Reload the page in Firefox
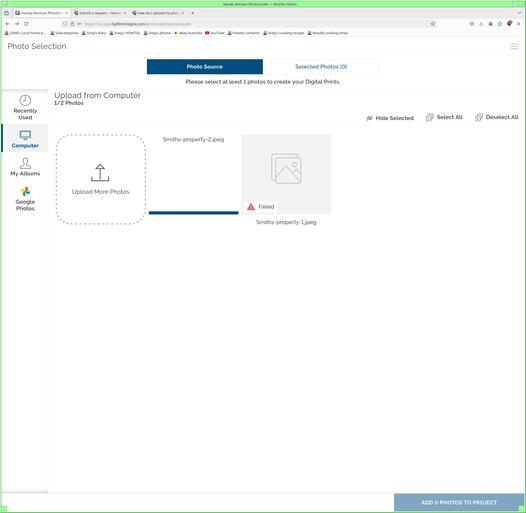The width and height of the screenshot is (526, 513). tap(26, 24)
